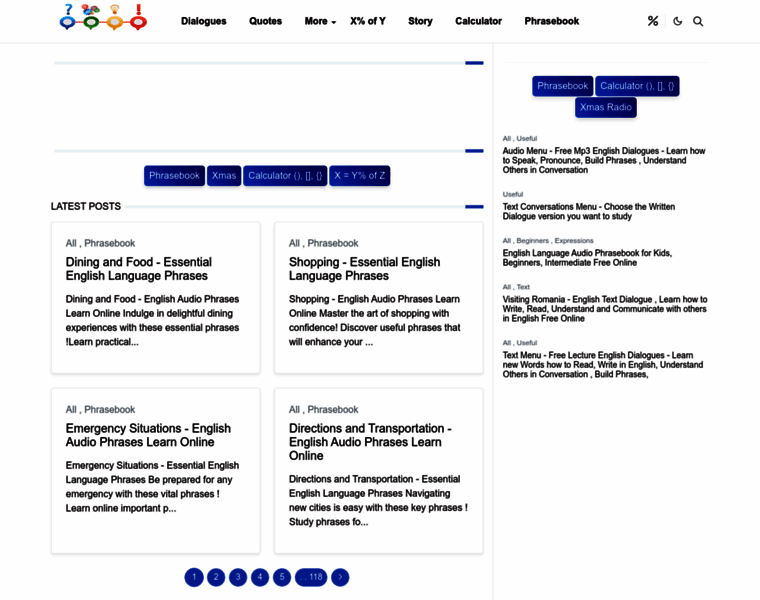Click the sidebar Calculator (), [], {} button
The width and height of the screenshot is (760, 600).
pyautogui.click(x=637, y=86)
